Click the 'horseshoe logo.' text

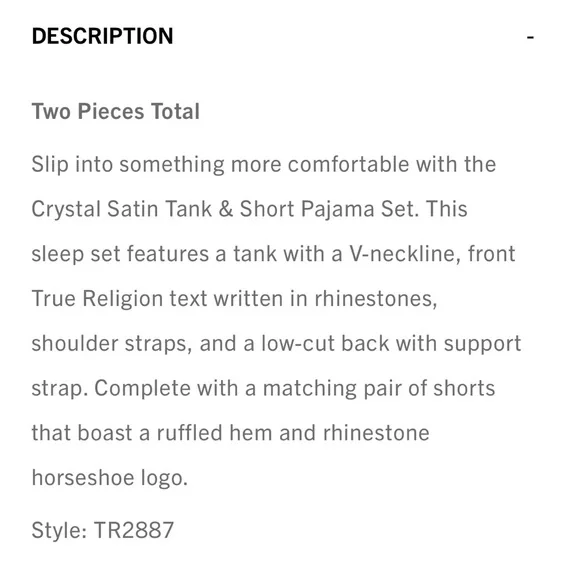coord(110,478)
